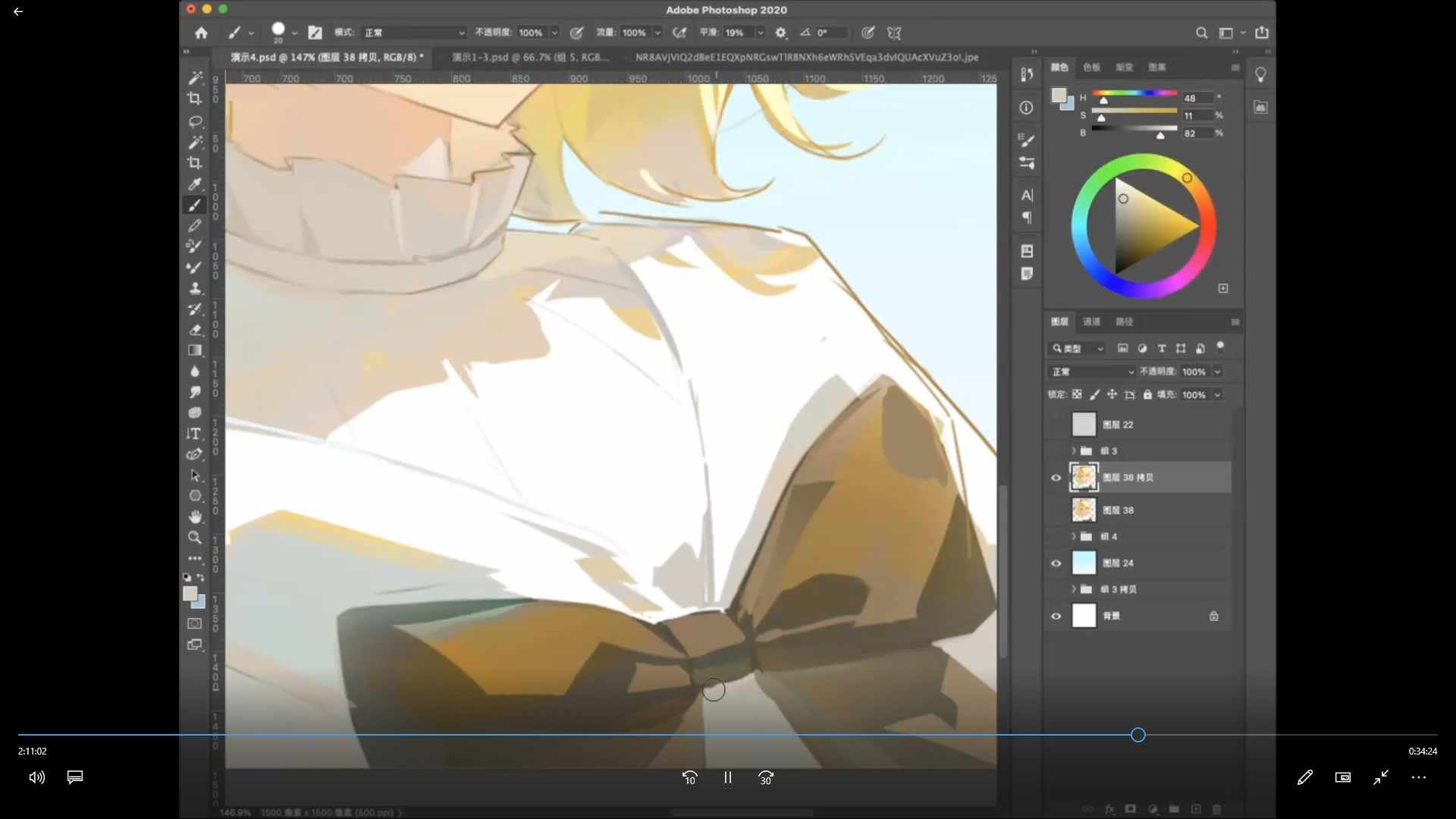Select the Lasso tool
The height and width of the screenshot is (819, 1456).
[x=195, y=121]
